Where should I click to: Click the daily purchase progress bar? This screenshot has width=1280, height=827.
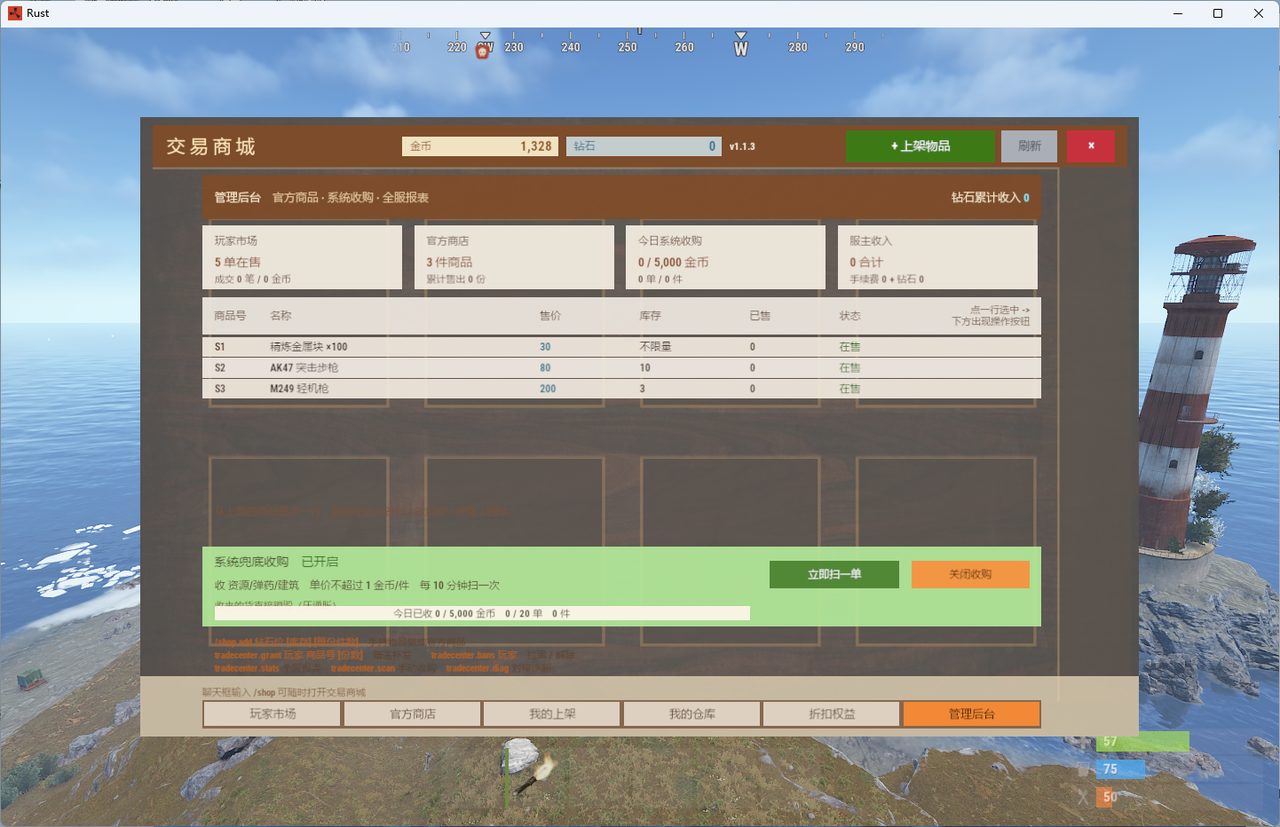click(482, 613)
